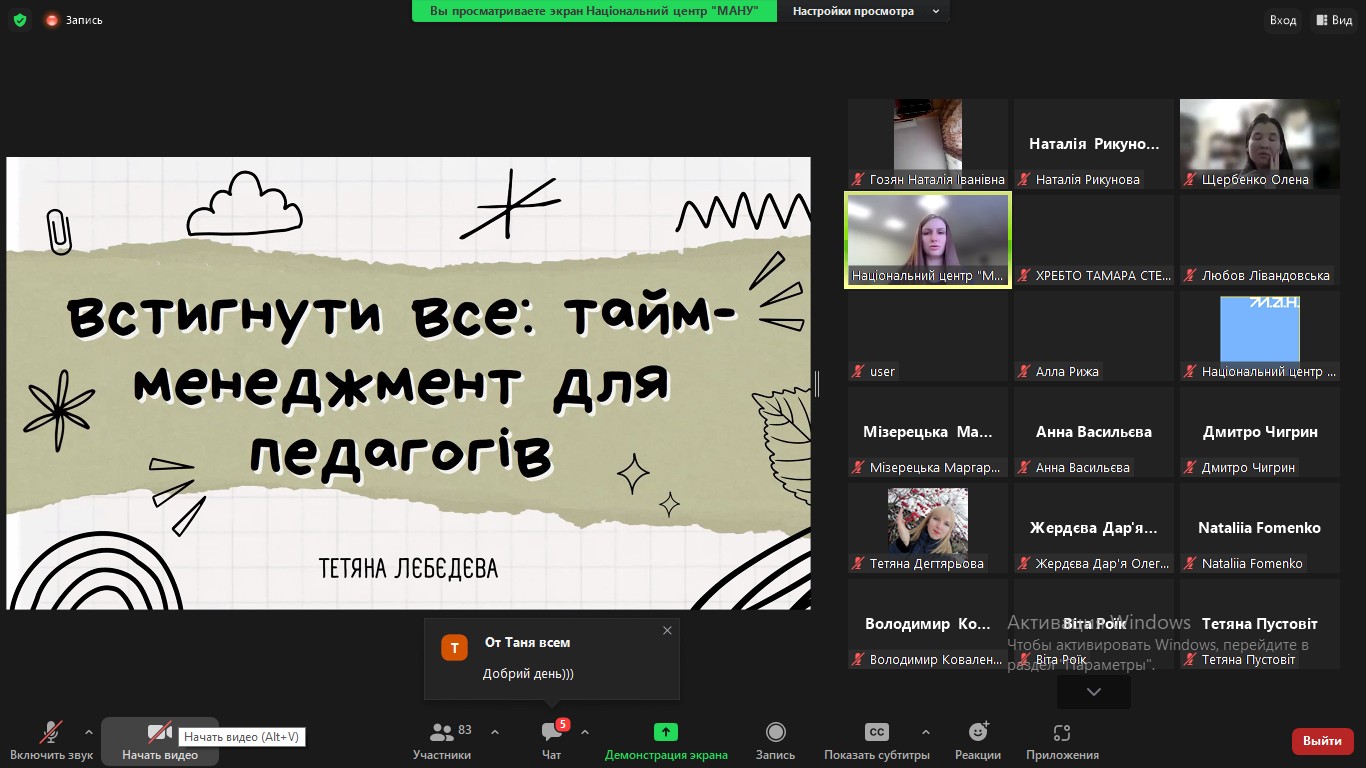Click the green encryption shield icon

tap(20, 19)
